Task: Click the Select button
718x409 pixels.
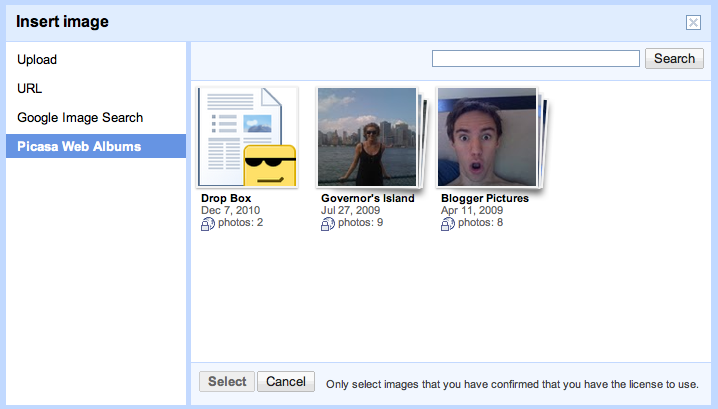Action: coord(227,382)
